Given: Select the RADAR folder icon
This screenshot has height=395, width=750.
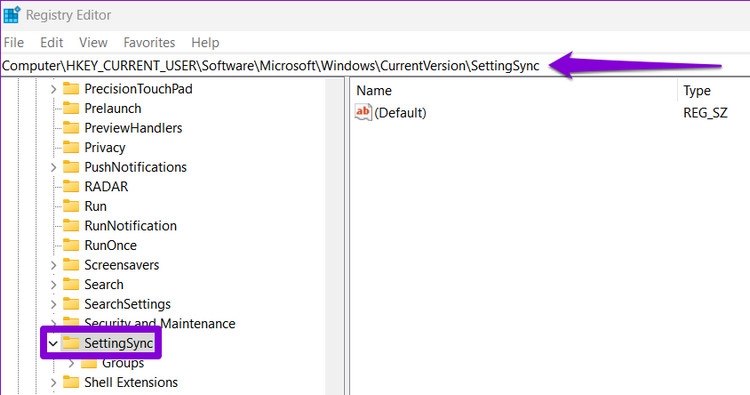Looking at the screenshot, I should coord(71,187).
